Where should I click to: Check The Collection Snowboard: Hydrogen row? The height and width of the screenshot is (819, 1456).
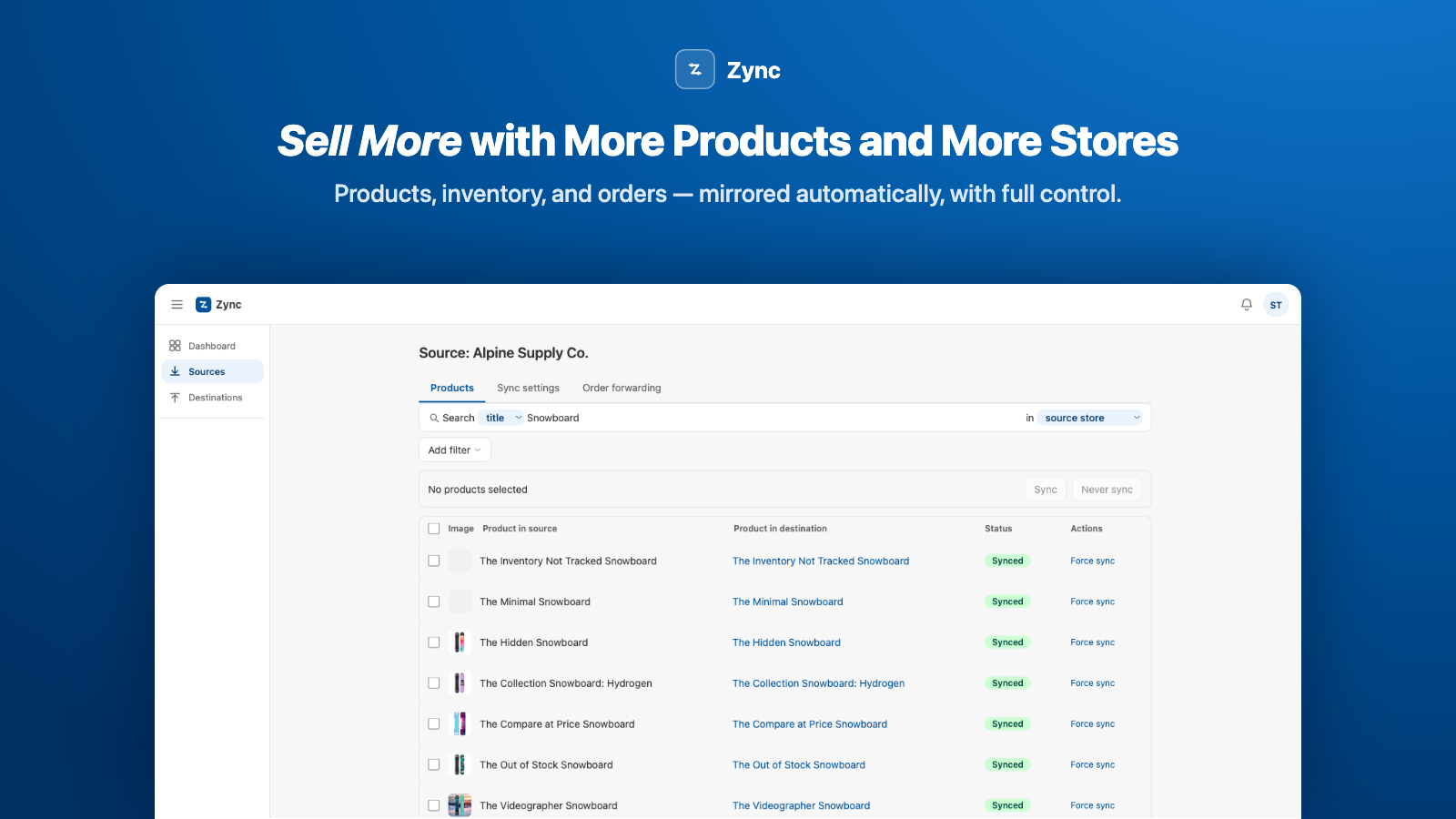click(434, 683)
